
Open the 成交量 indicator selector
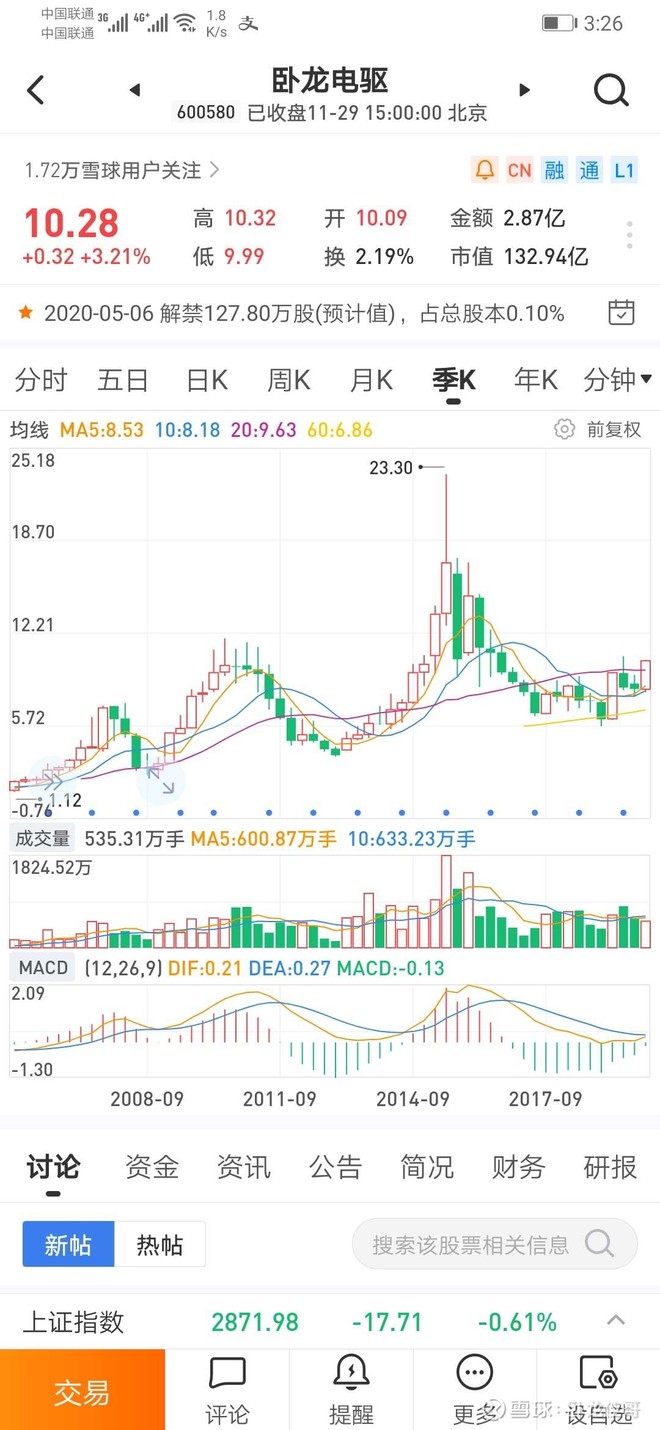[x=40, y=838]
